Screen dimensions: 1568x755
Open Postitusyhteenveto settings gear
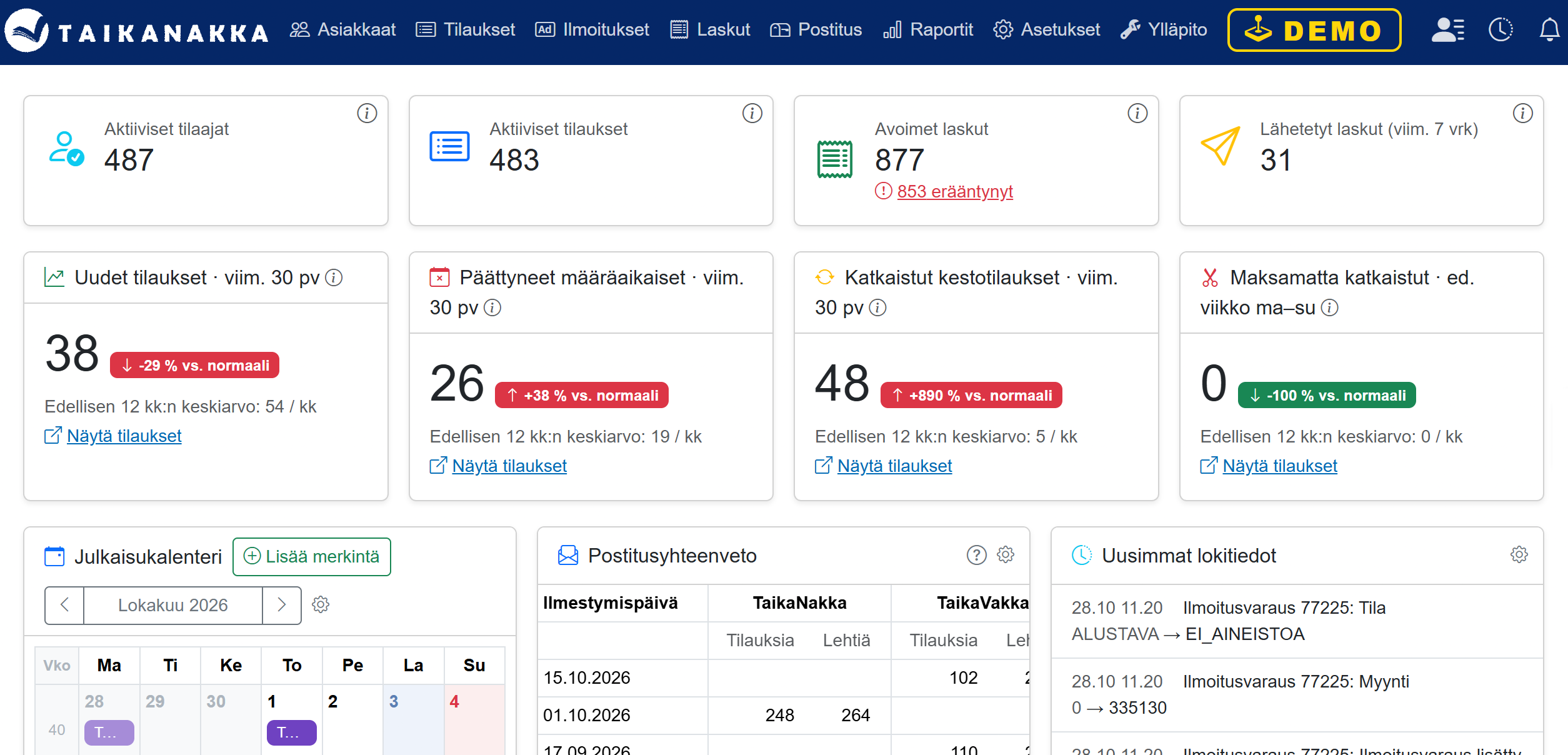[x=1006, y=554]
